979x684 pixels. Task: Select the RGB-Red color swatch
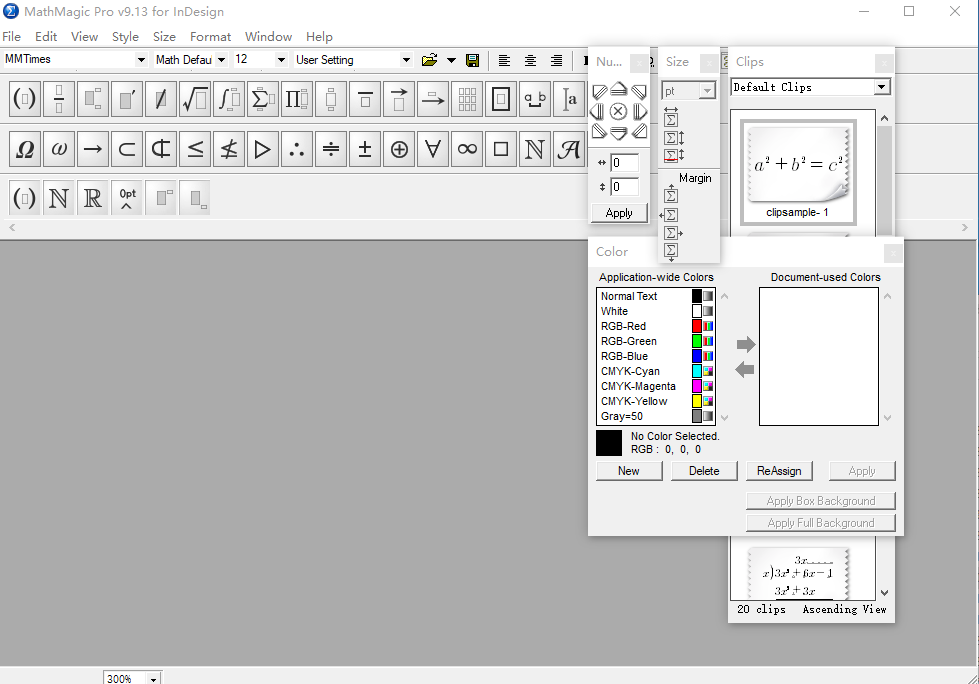[697, 326]
